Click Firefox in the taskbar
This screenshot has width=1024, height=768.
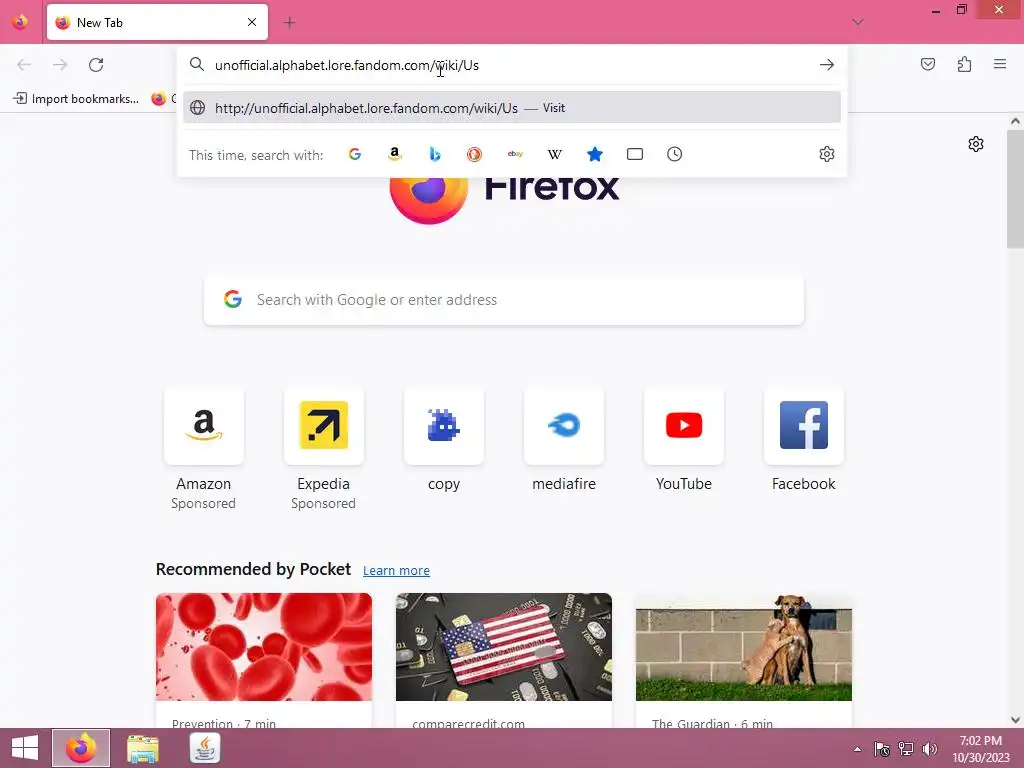click(x=81, y=748)
